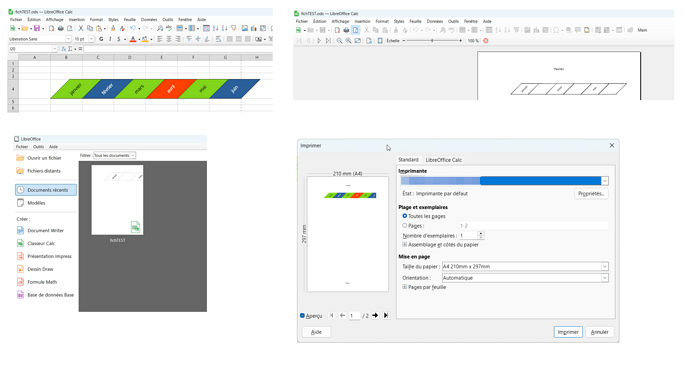Expand the Pages par feuille section
The height and width of the screenshot is (379, 690).
404,287
